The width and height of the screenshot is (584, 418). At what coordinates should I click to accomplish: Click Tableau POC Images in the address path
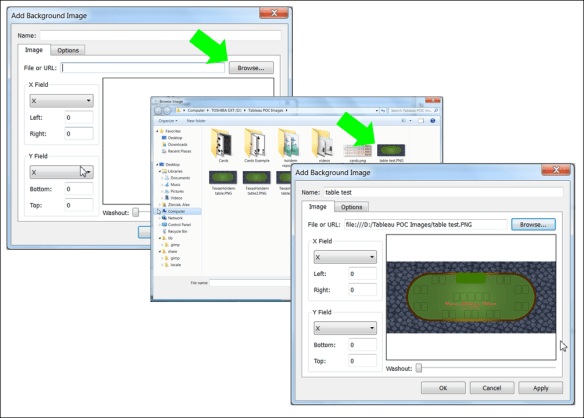click(x=266, y=110)
